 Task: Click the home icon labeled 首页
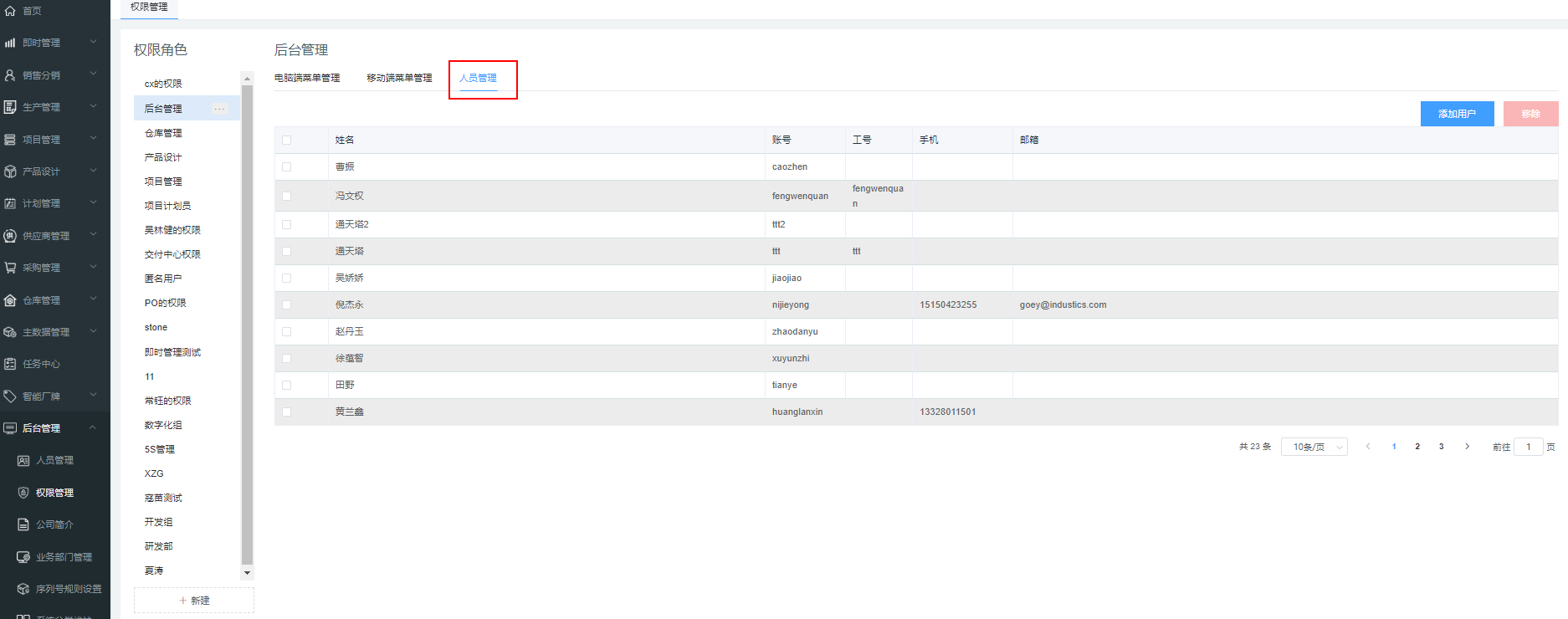10,11
